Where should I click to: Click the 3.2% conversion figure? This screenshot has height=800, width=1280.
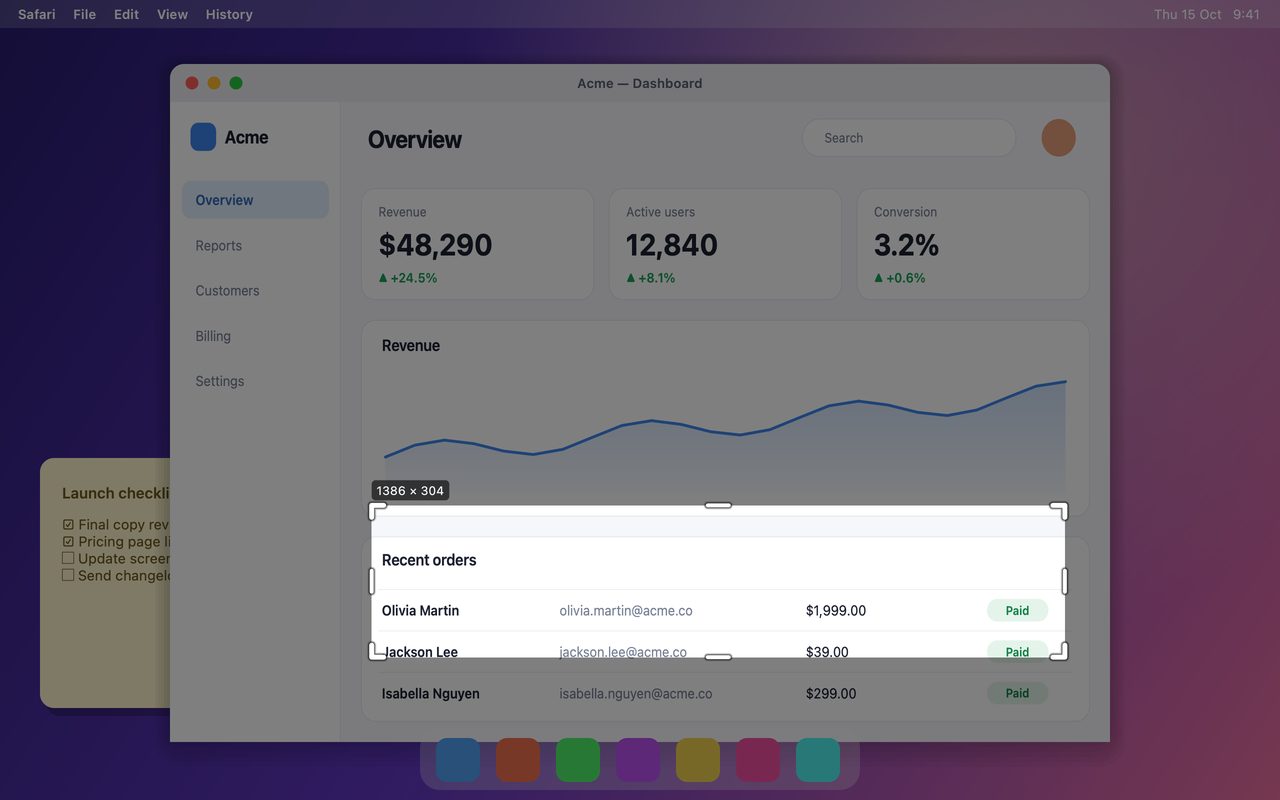[x=907, y=245]
